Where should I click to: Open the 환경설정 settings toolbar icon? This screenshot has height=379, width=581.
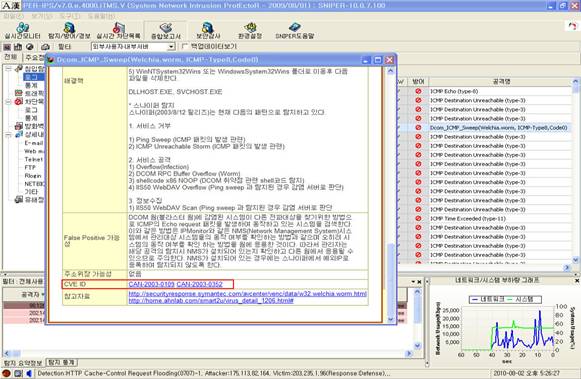pyautogui.click(x=250, y=30)
